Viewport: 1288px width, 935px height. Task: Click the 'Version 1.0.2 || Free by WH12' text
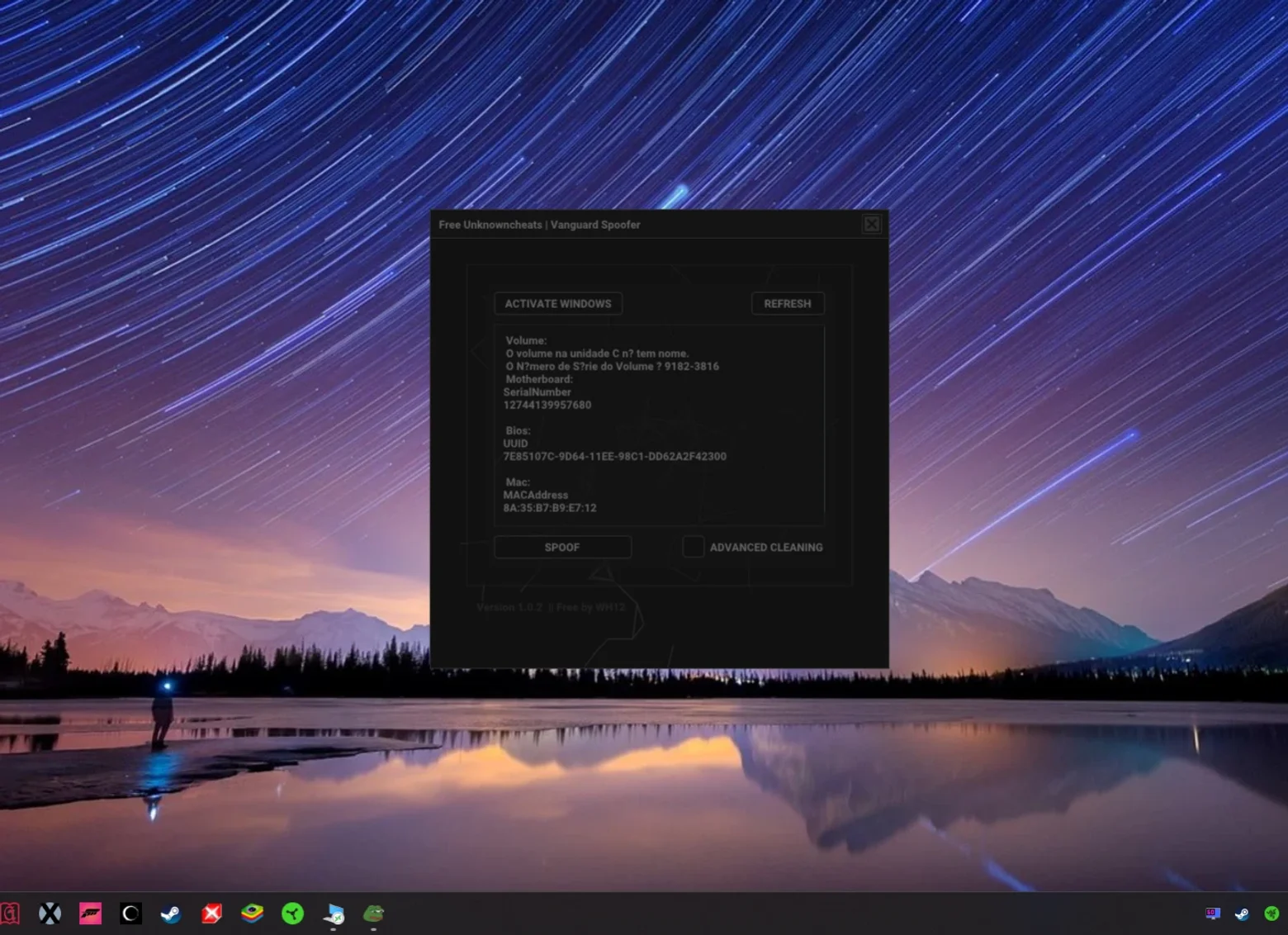click(552, 607)
